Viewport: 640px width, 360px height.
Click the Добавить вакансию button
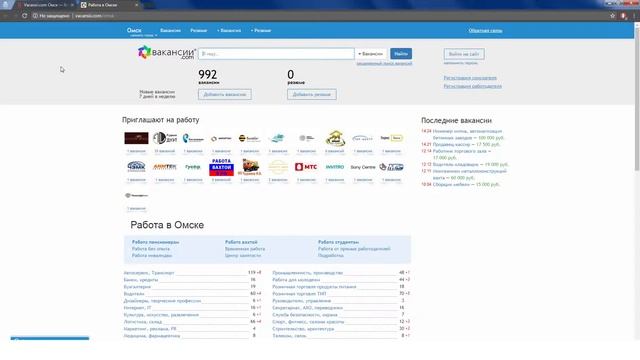(x=225, y=94)
